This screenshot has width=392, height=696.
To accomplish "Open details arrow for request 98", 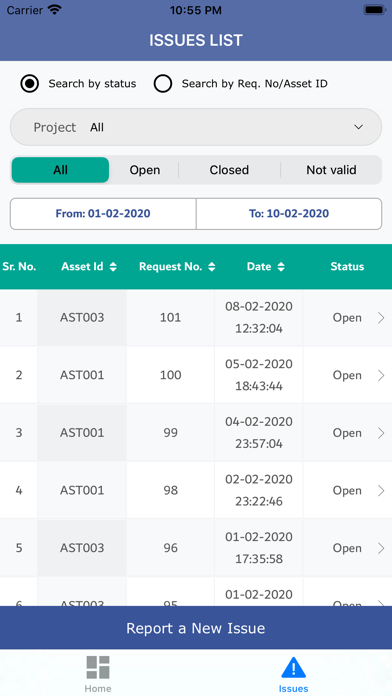I will coord(381,490).
